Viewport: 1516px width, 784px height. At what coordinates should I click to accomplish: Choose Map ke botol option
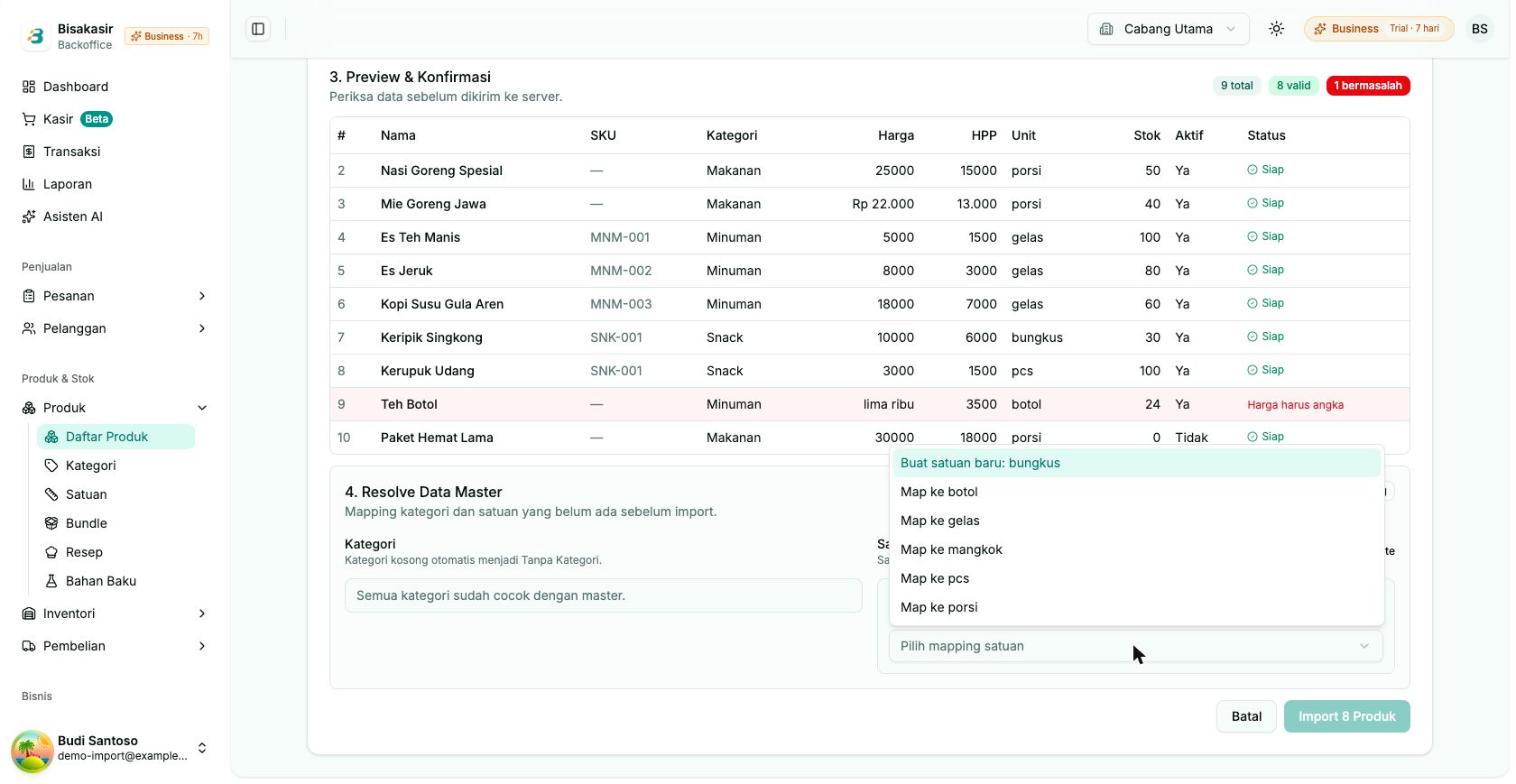click(1136, 492)
